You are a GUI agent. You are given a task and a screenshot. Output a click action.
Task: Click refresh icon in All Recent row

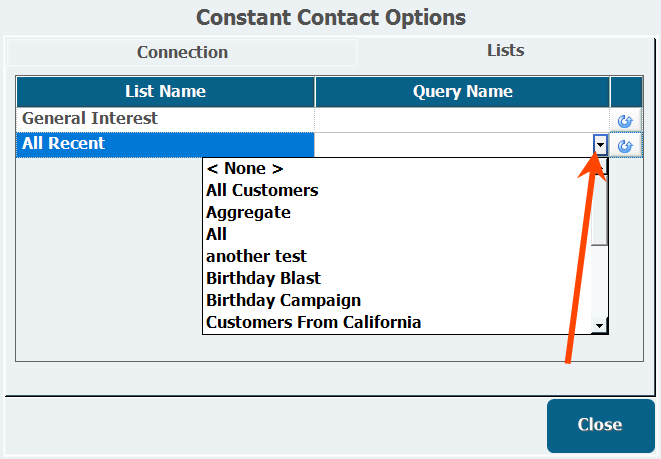626,146
